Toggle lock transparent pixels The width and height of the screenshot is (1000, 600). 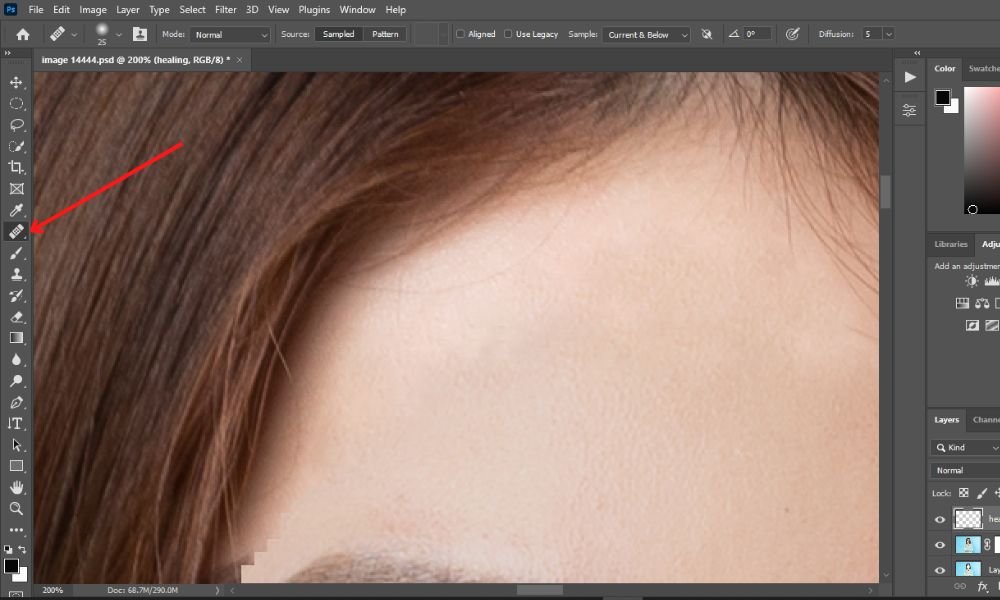pyautogui.click(x=964, y=493)
